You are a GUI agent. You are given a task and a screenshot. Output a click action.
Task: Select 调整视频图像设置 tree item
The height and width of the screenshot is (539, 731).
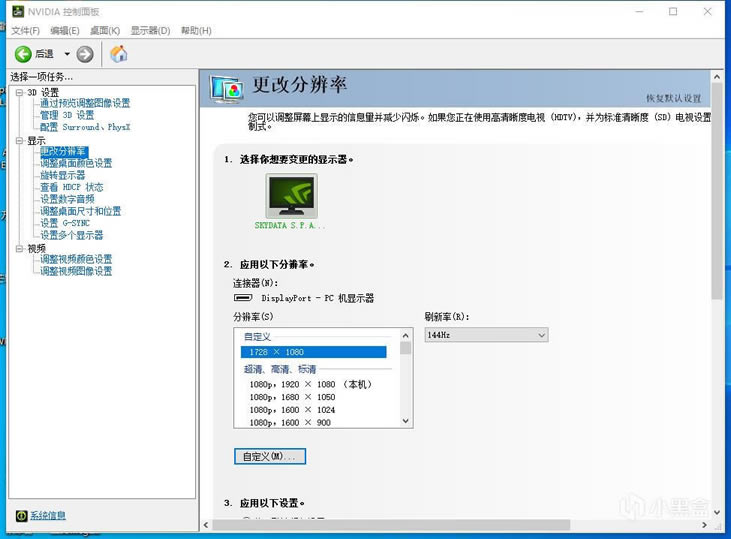click(76, 271)
